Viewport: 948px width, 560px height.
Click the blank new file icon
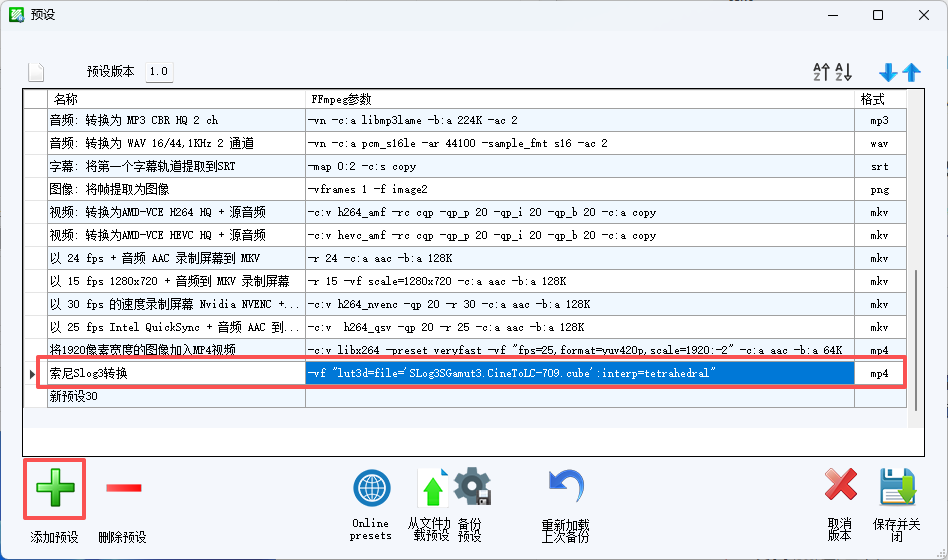click(36, 72)
